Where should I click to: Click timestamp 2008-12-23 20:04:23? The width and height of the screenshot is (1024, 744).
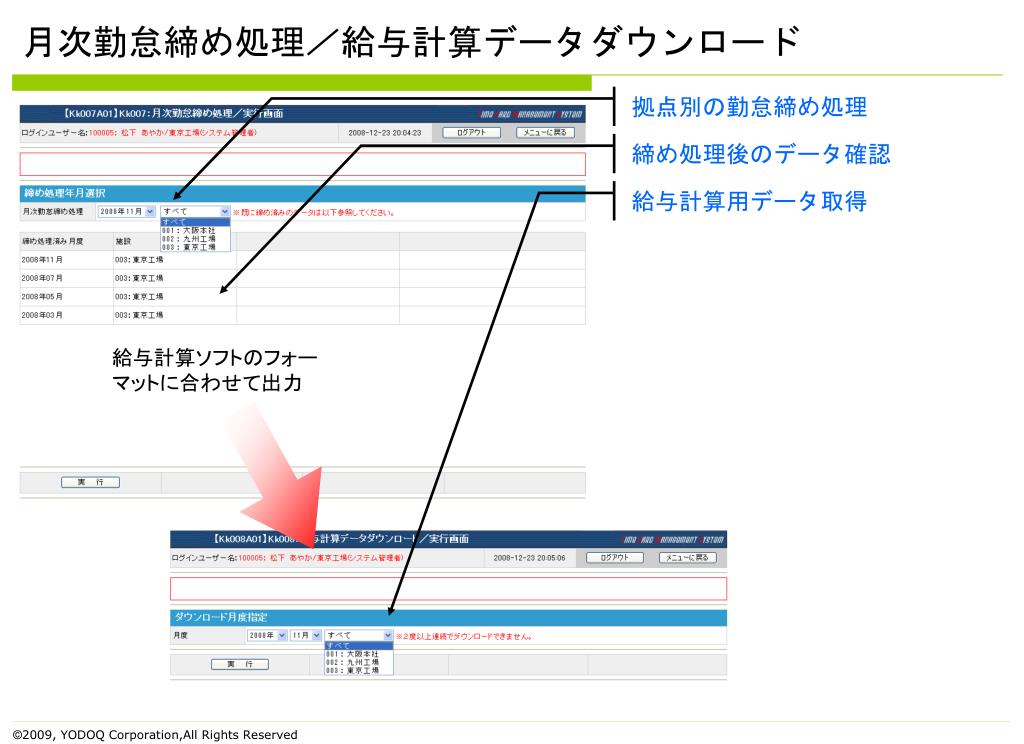click(x=385, y=133)
